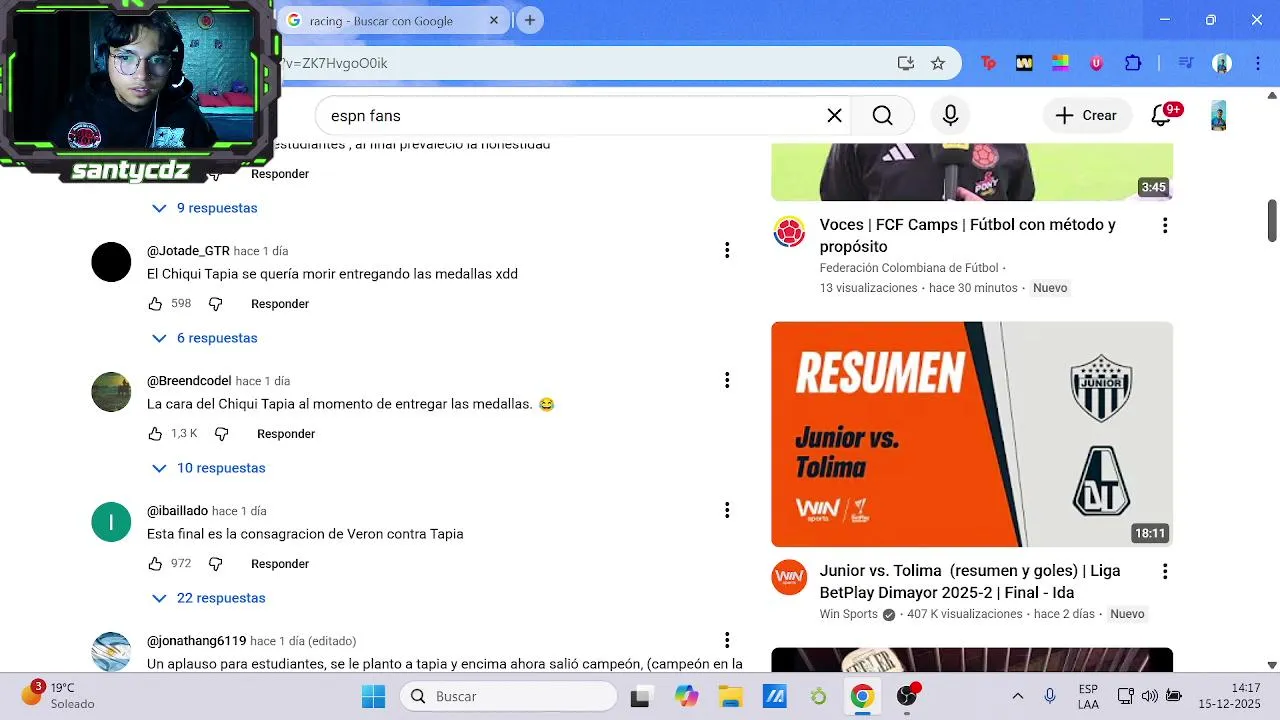Open the media control icon in toolbar

point(1186,63)
